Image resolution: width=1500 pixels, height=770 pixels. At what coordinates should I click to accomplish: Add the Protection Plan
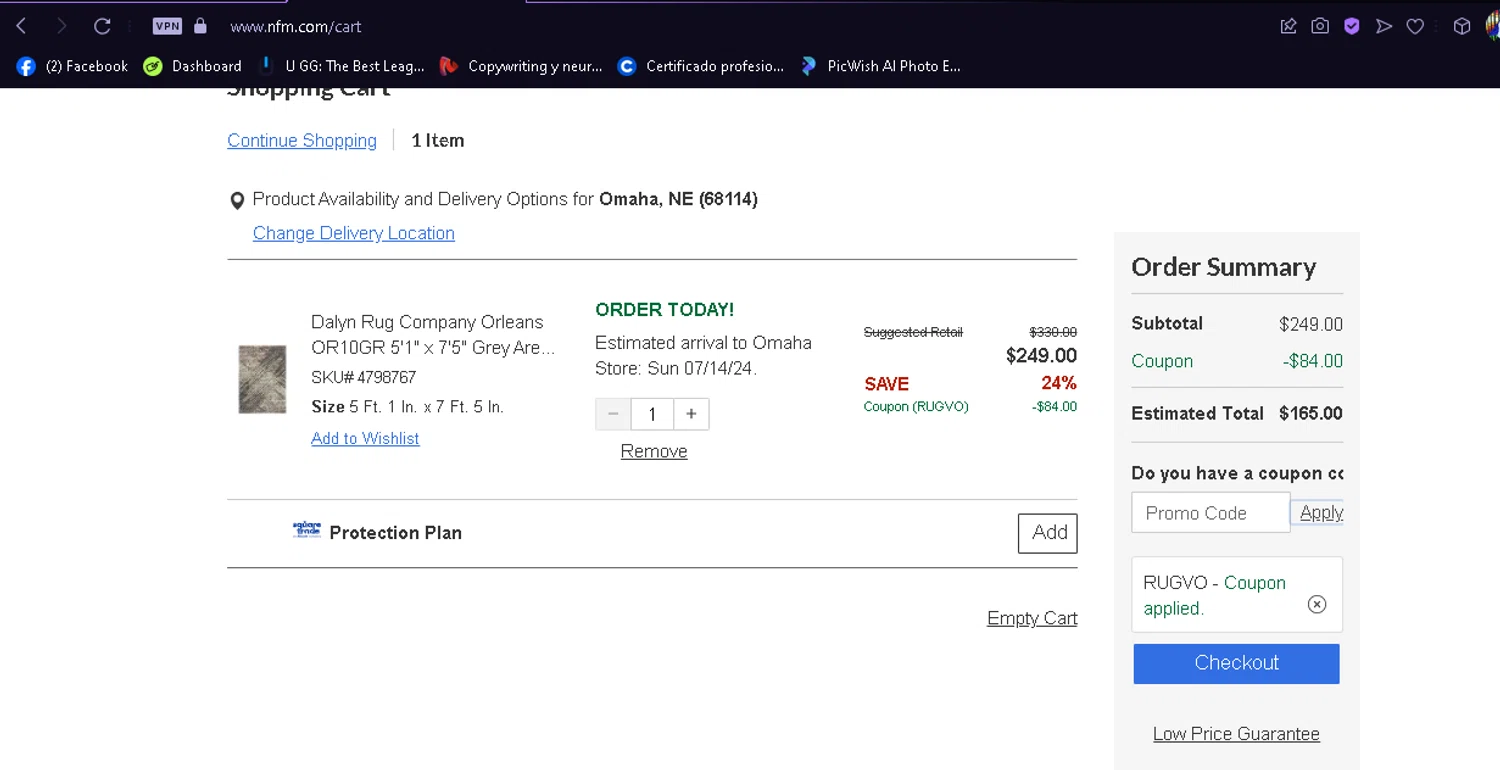[x=1048, y=533]
